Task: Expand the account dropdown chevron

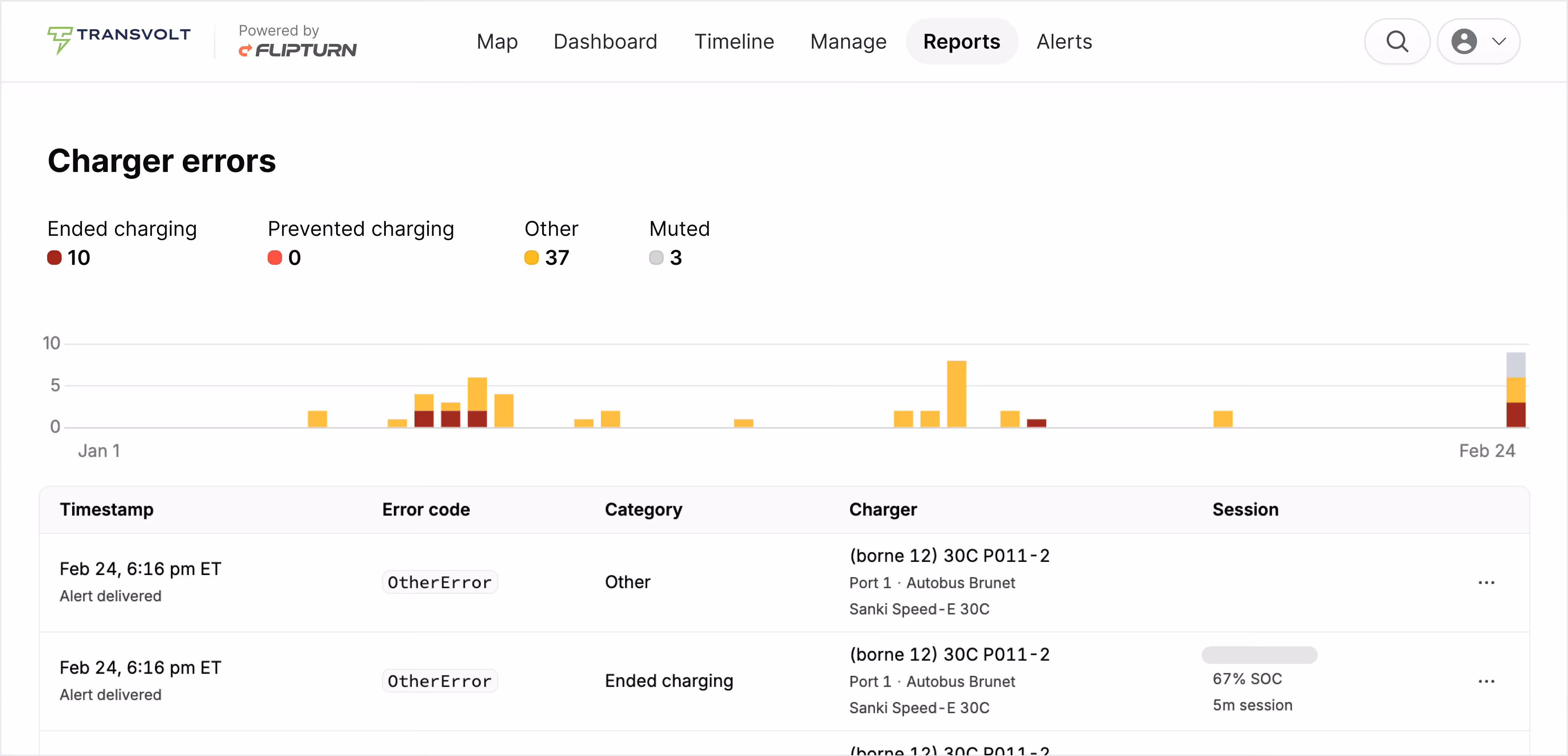Action: [1499, 41]
